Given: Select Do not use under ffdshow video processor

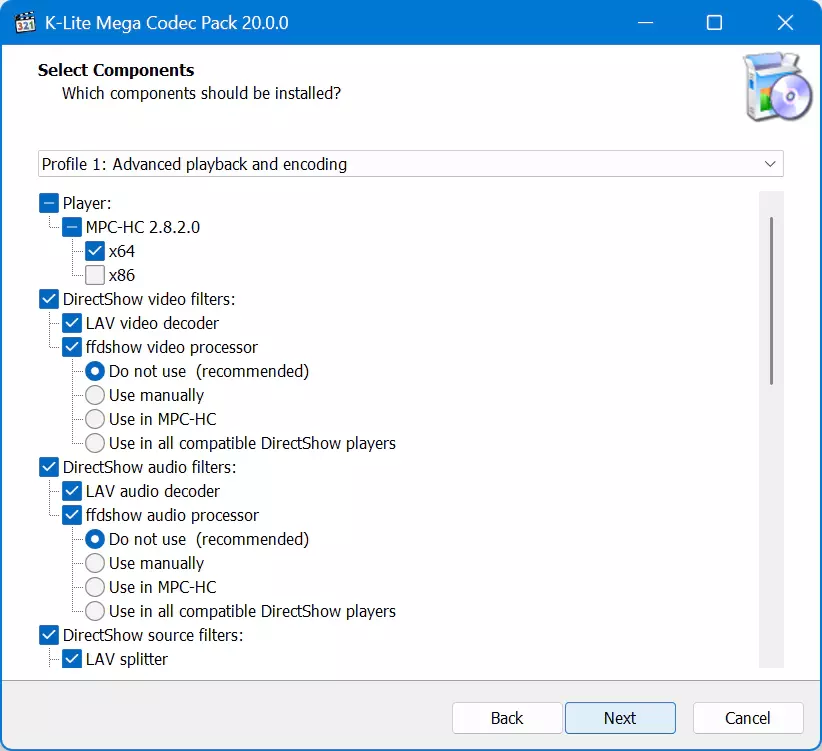Looking at the screenshot, I should 95,372.
